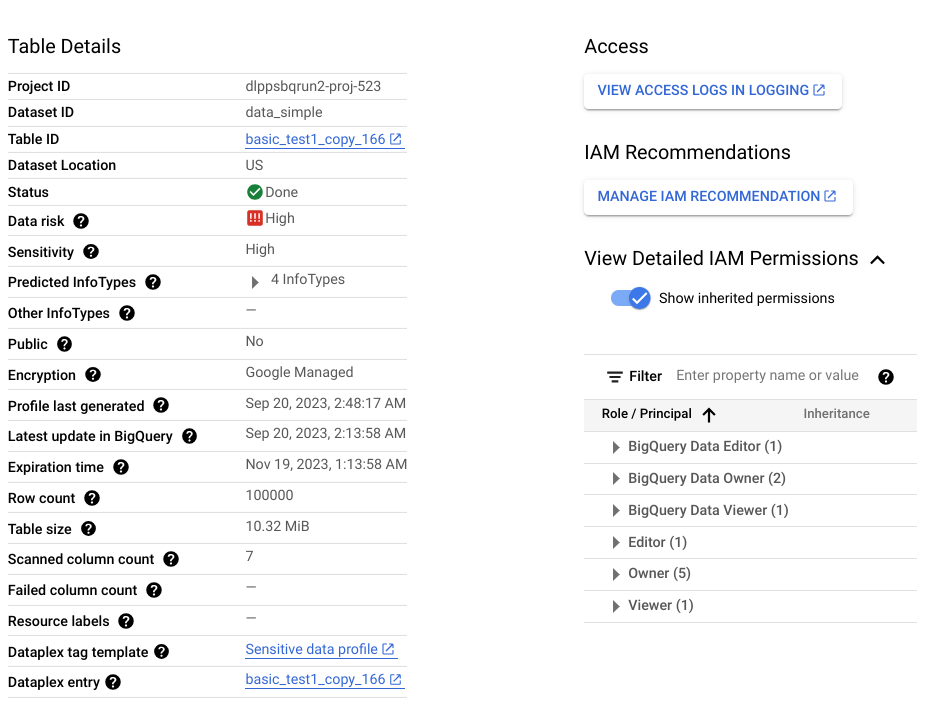Image resolution: width=938 pixels, height=706 pixels.
Task: Click the Public field help icon
Action: click(63, 343)
